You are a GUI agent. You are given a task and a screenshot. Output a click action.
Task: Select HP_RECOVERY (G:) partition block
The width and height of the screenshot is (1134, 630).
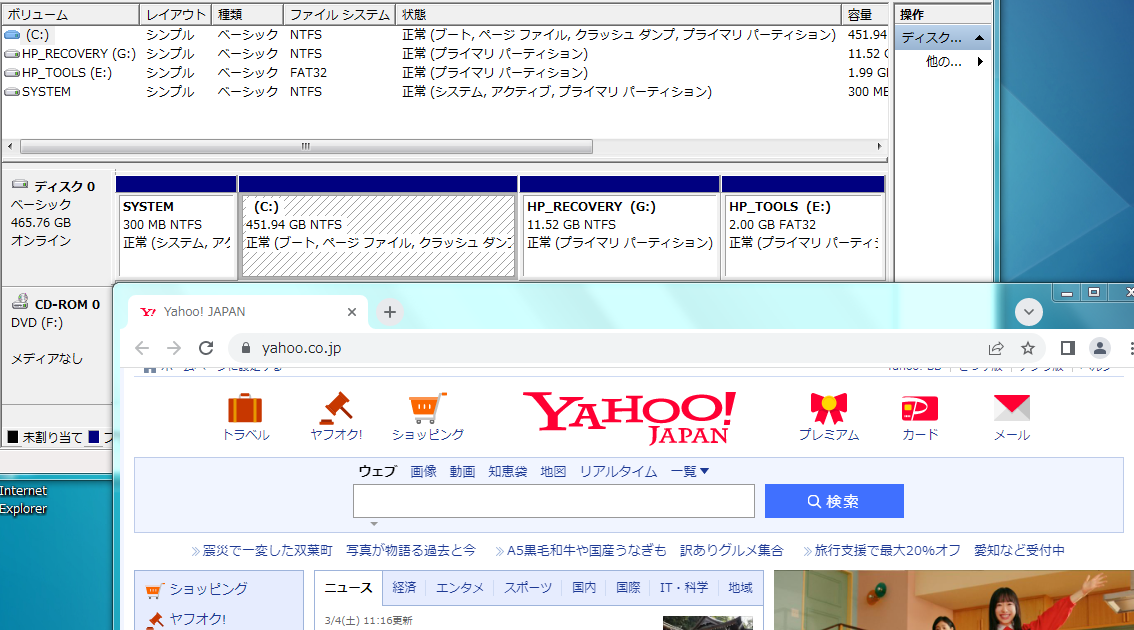[x=620, y=236]
